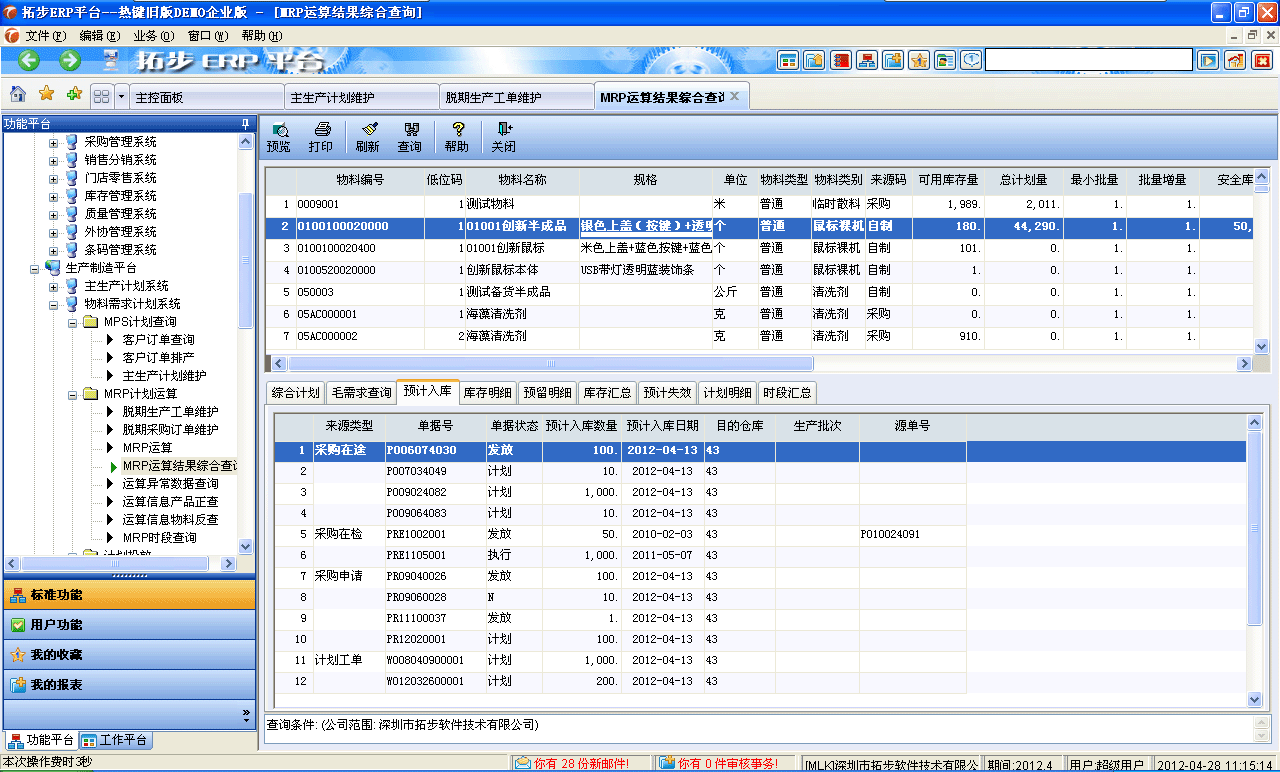Click the search input field on the toolbar
Image resolution: width=1280 pixels, height=772 pixels.
tap(1088, 59)
